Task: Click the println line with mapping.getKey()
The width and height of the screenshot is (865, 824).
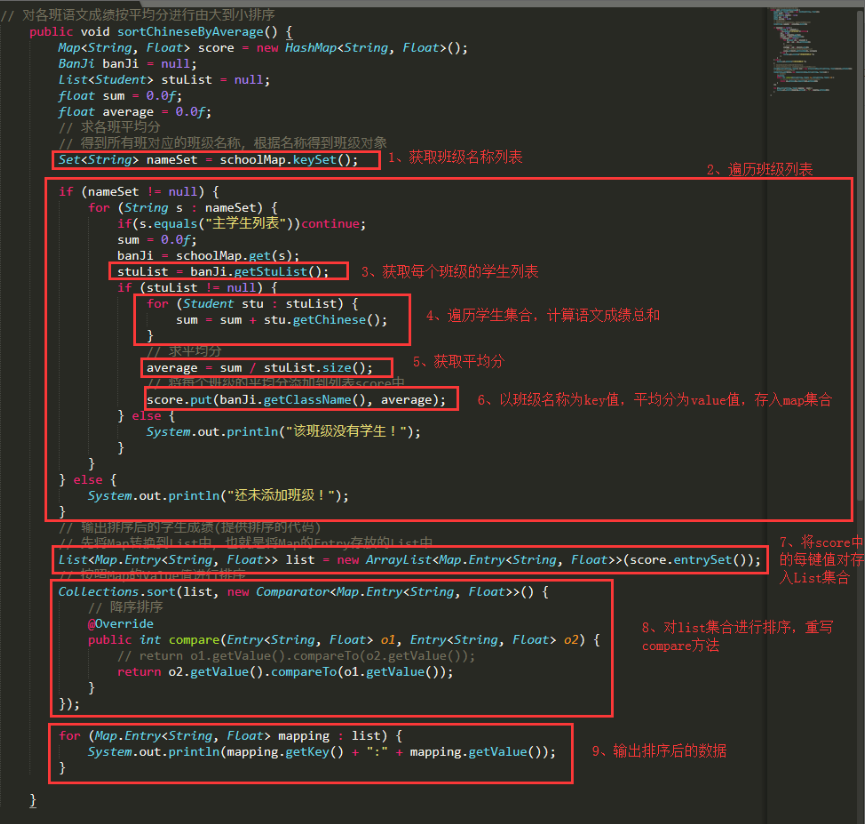Action: [322, 752]
